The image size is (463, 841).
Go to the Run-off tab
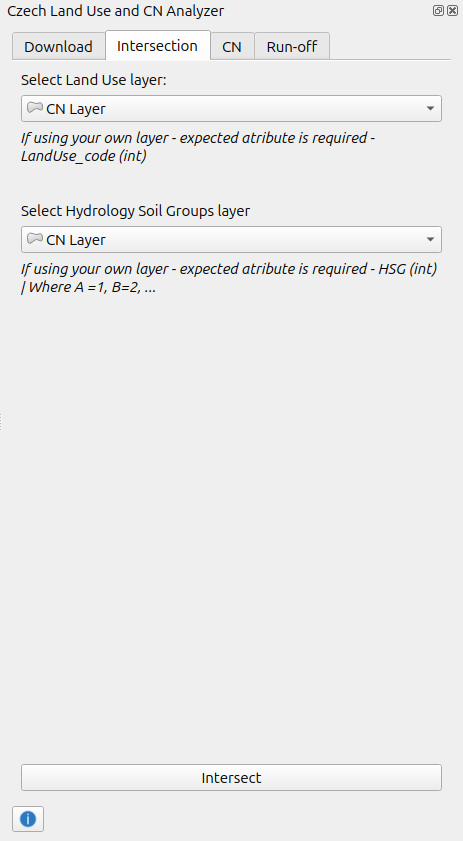292,47
